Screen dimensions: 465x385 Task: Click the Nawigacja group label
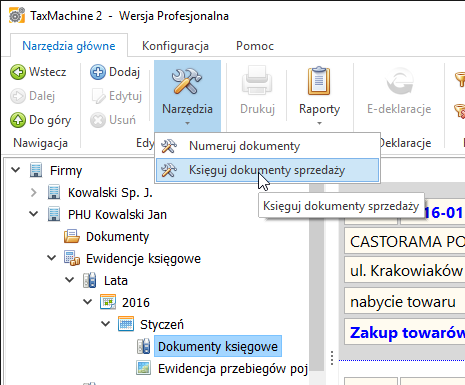pos(40,143)
